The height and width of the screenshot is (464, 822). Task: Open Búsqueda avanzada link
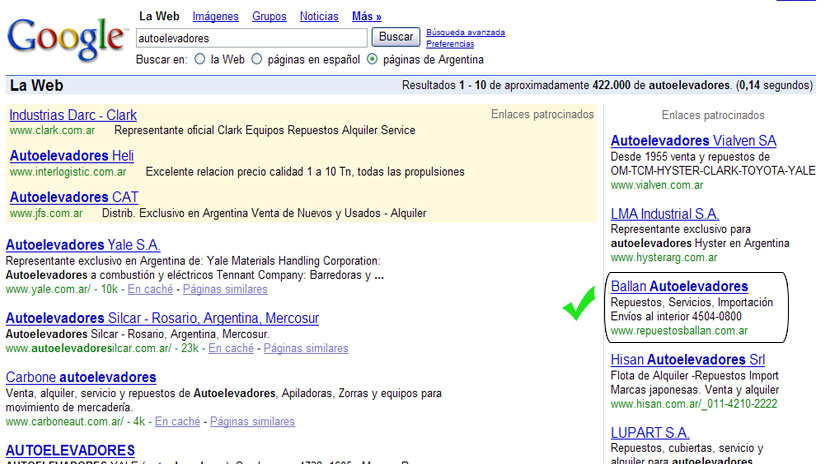pyautogui.click(x=466, y=33)
